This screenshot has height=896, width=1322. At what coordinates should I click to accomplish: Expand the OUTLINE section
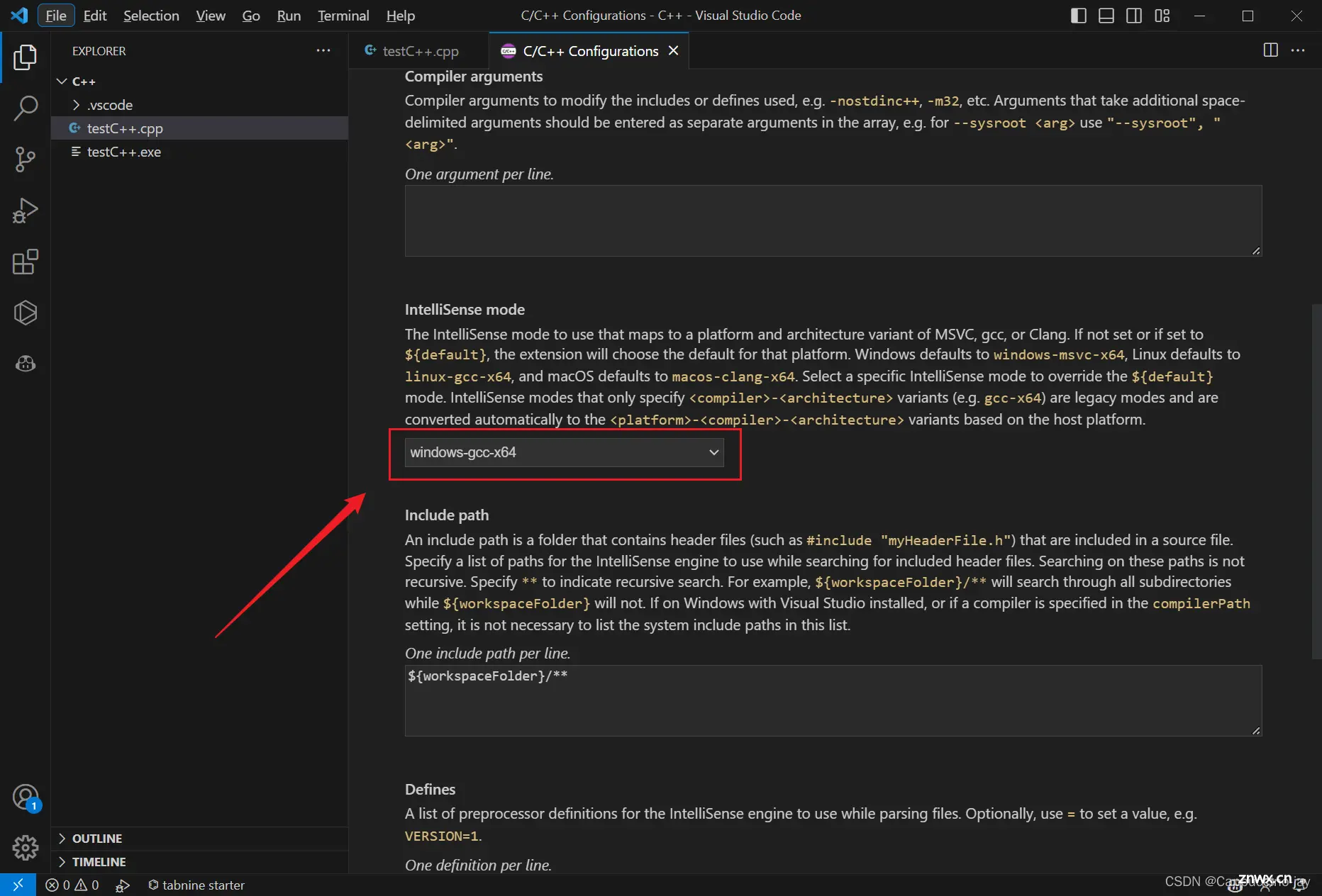coord(199,839)
